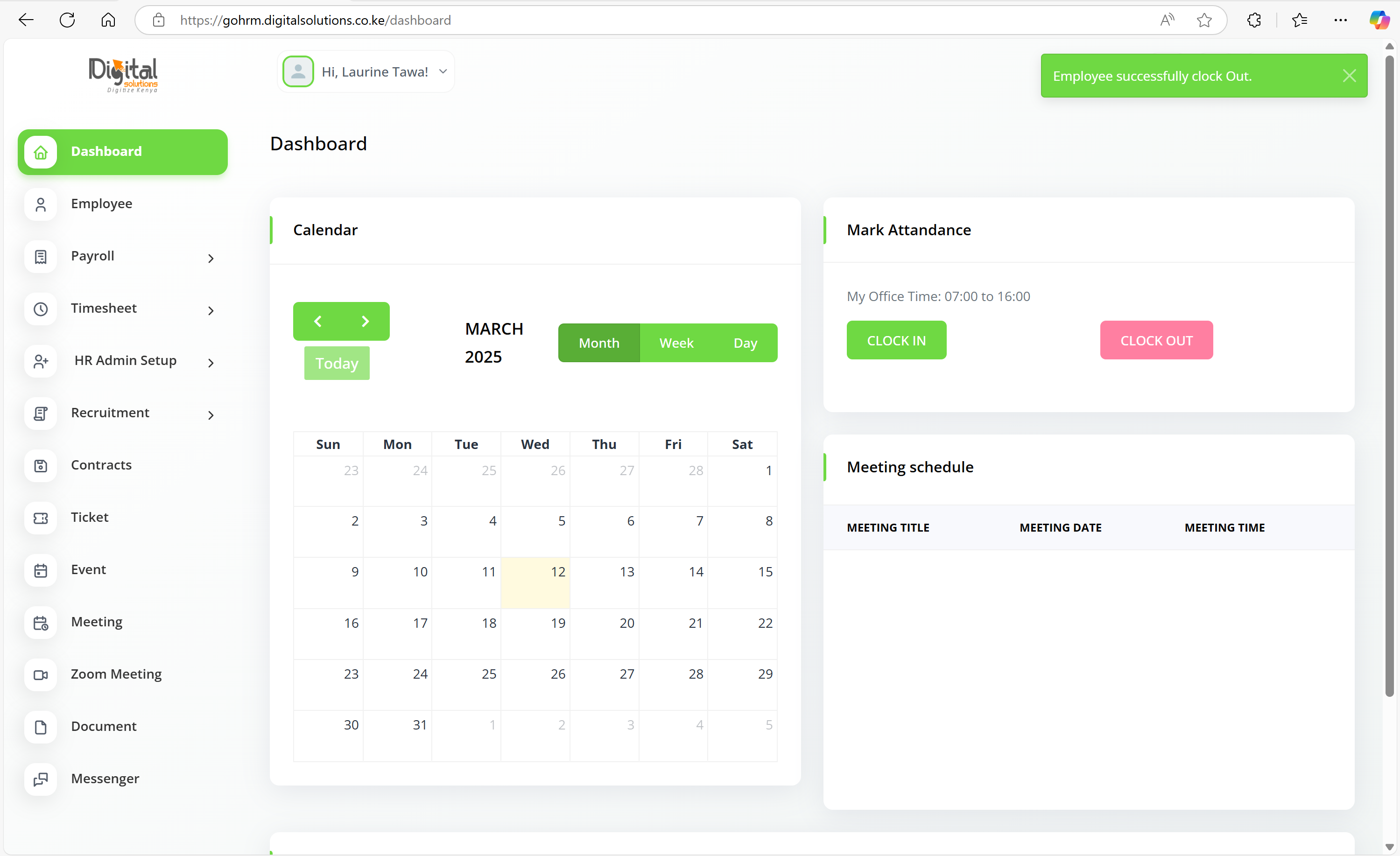Click the Document file icon
Viewport: 1400px width, 856px height.
40,727
